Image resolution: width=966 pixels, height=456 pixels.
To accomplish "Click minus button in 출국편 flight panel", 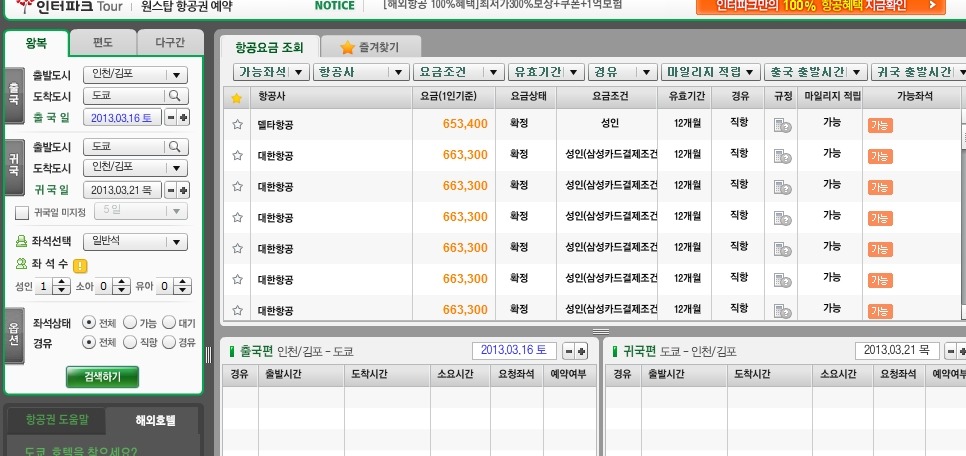I will point(569,351).
